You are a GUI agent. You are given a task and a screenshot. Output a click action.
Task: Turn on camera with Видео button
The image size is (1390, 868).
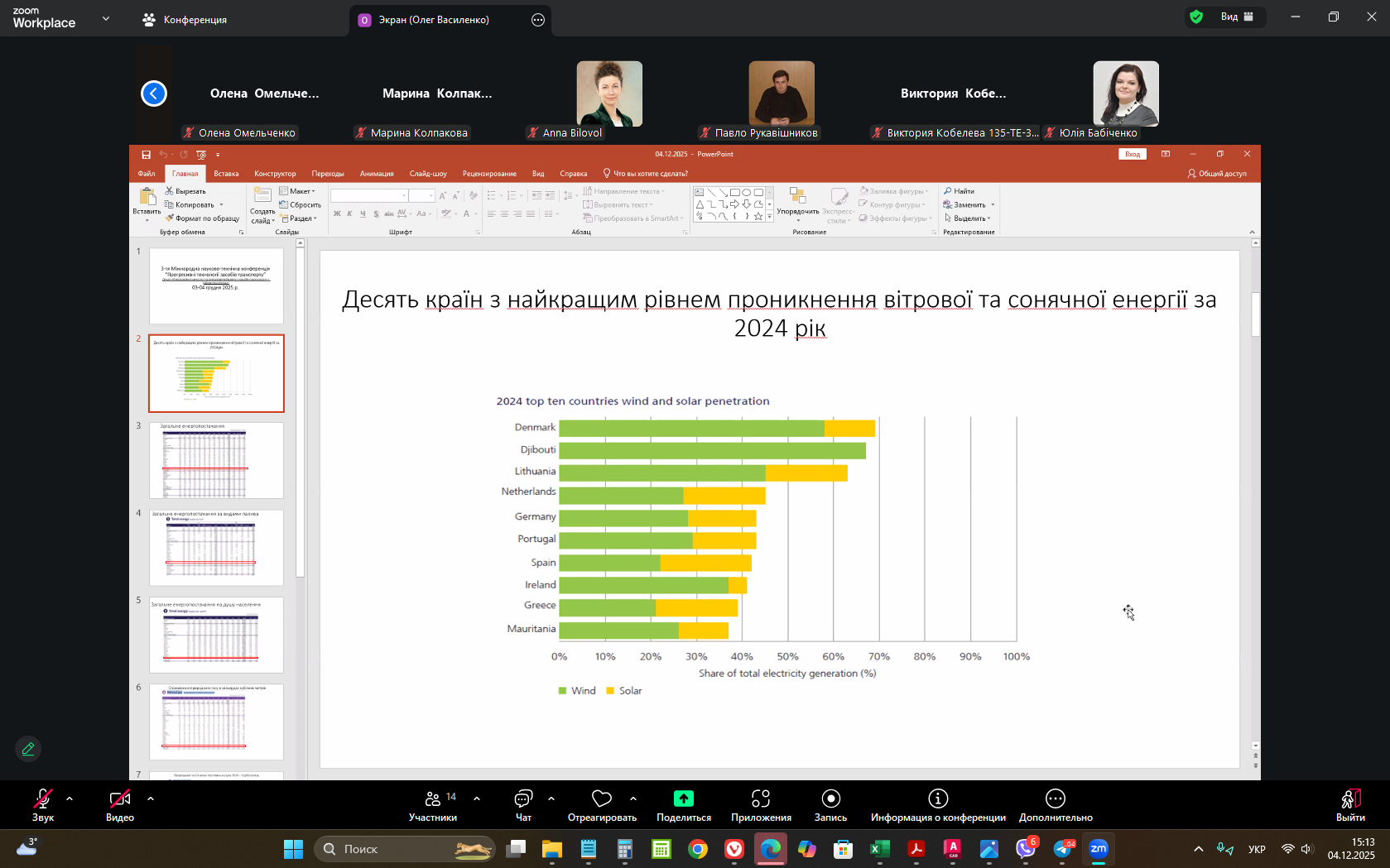point(119,804)
